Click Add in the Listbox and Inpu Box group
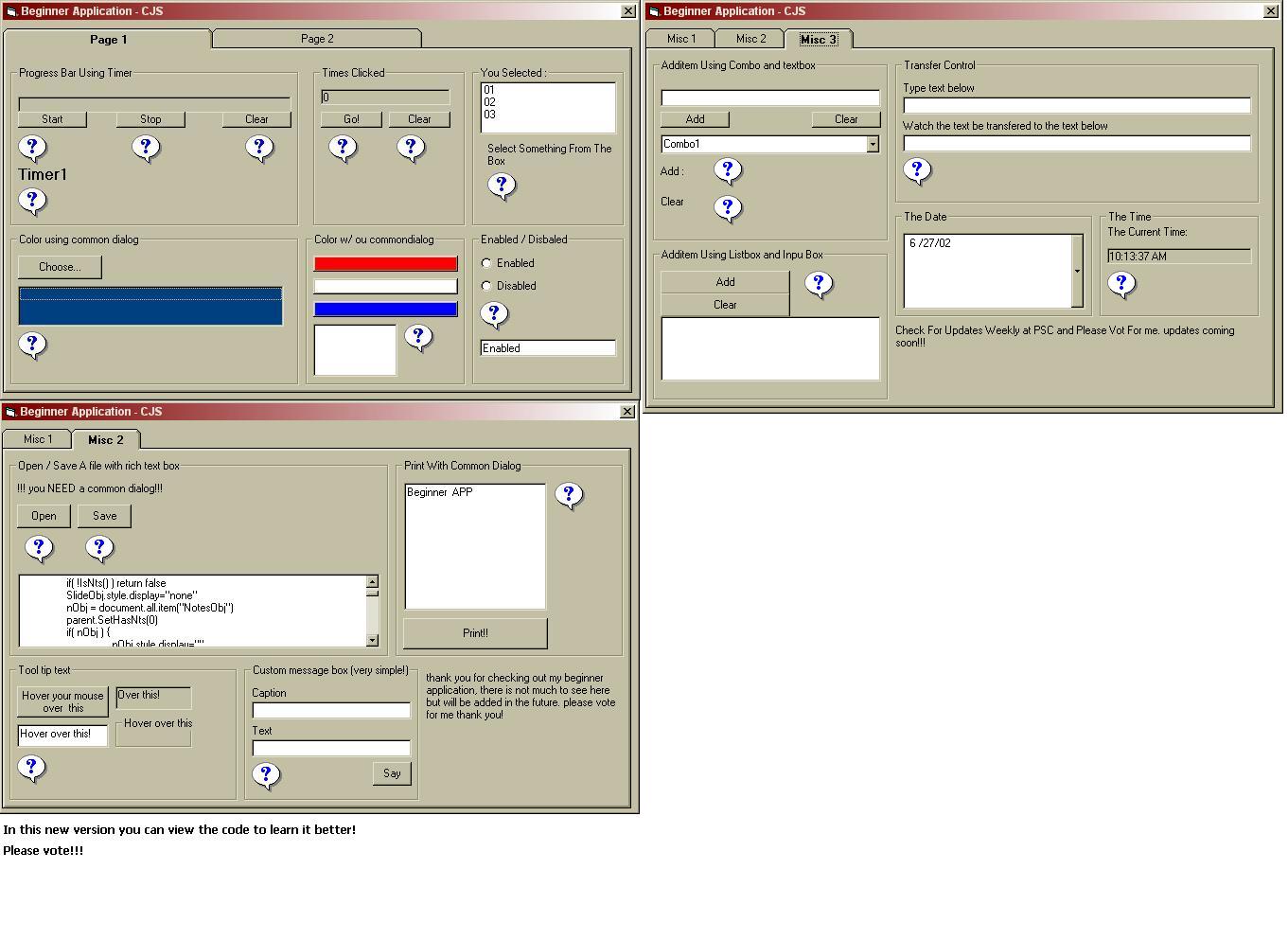 725,282
